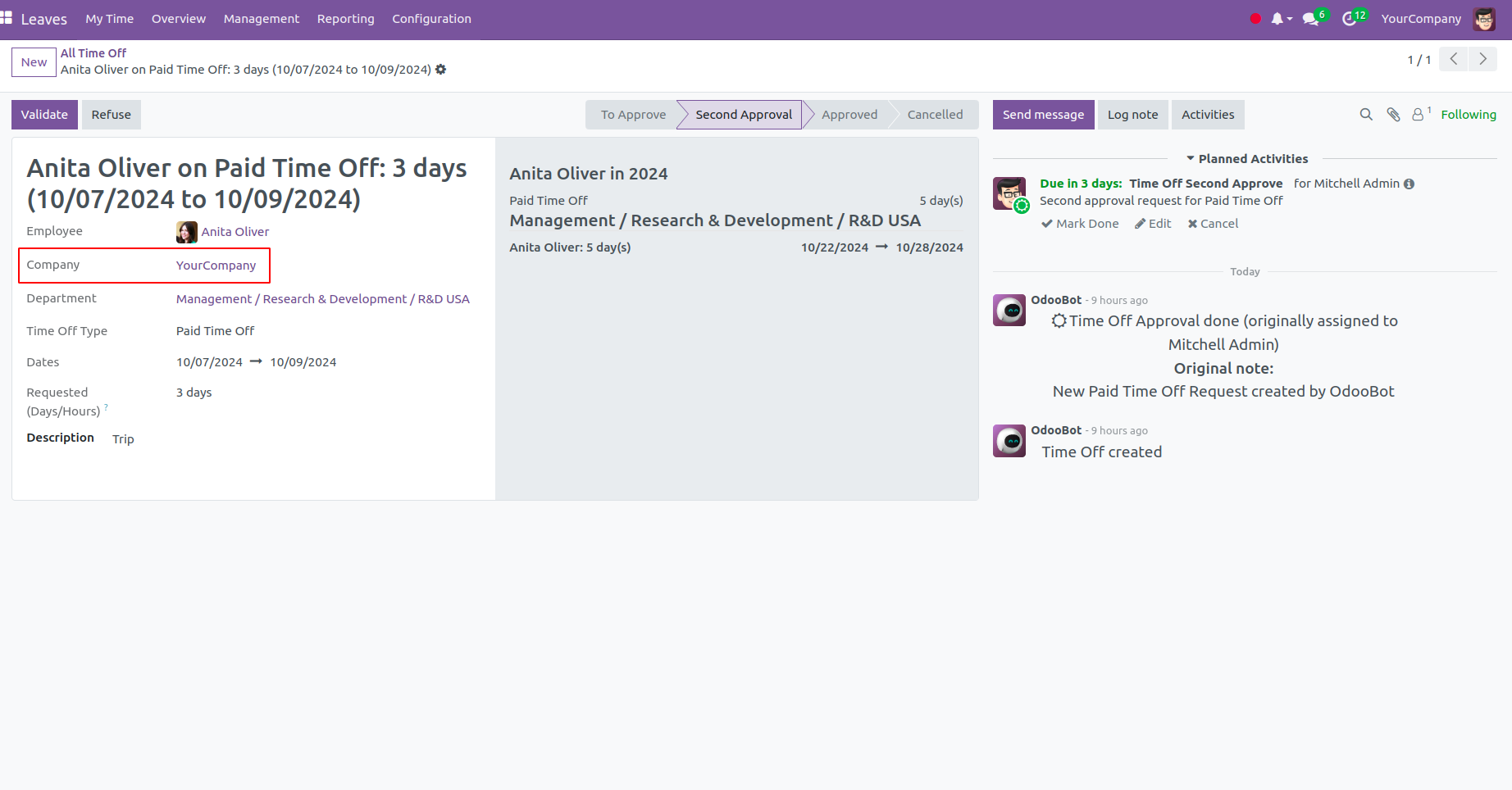The image size is (1512, 790).
Task: Search messages with magnifier icon
Action: [x=1366, y=115]
